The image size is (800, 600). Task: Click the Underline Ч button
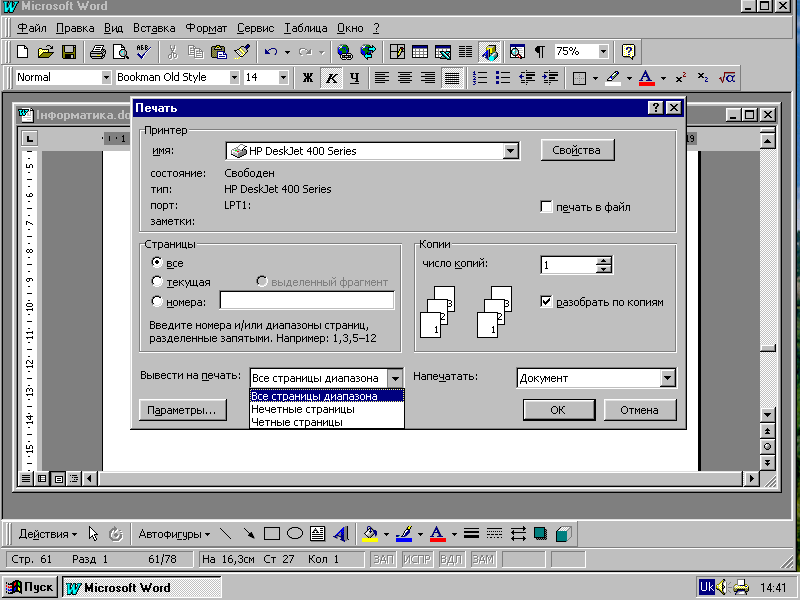[355, 78]
